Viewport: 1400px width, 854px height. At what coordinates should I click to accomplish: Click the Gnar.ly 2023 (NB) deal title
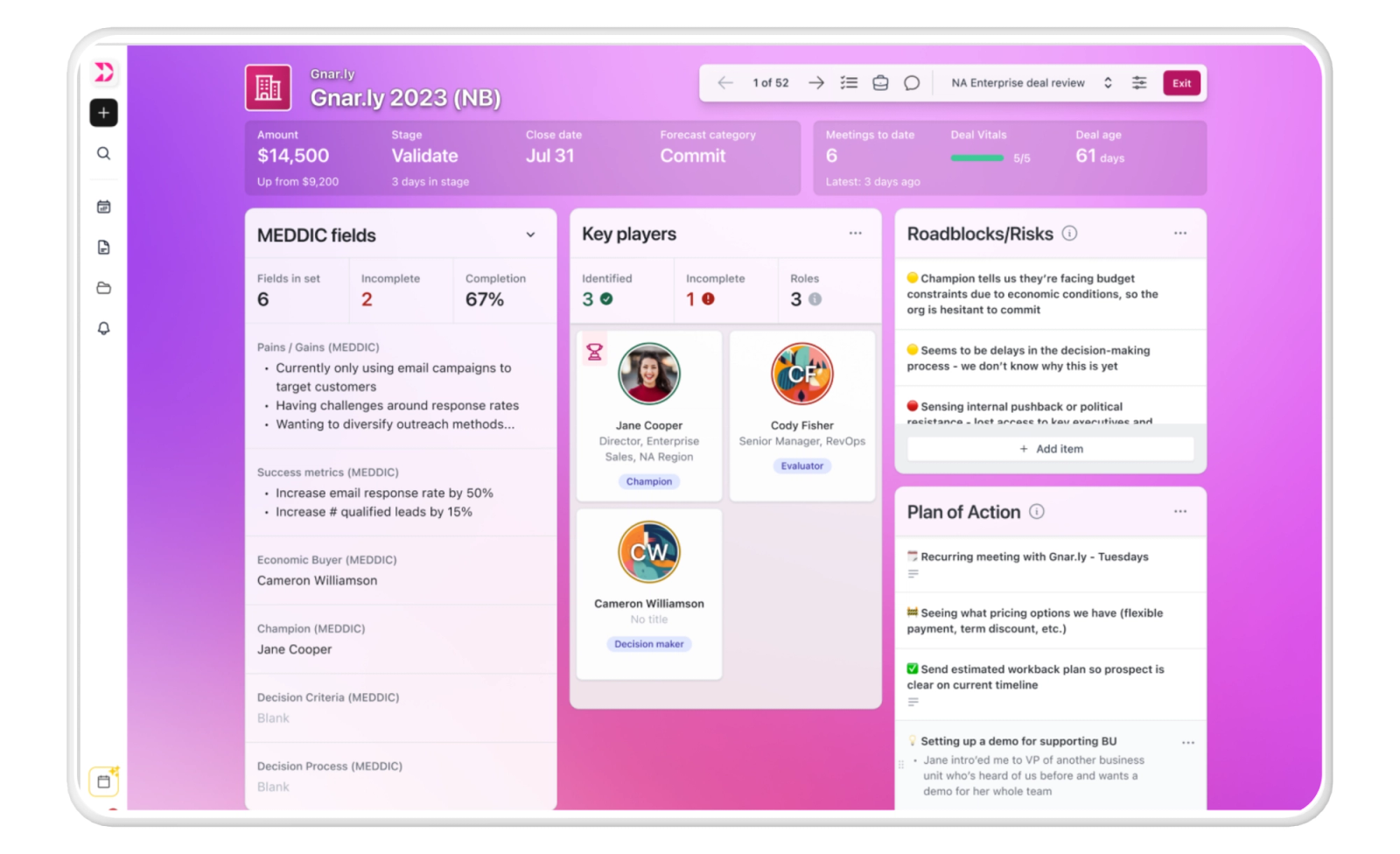pos(406,98)
